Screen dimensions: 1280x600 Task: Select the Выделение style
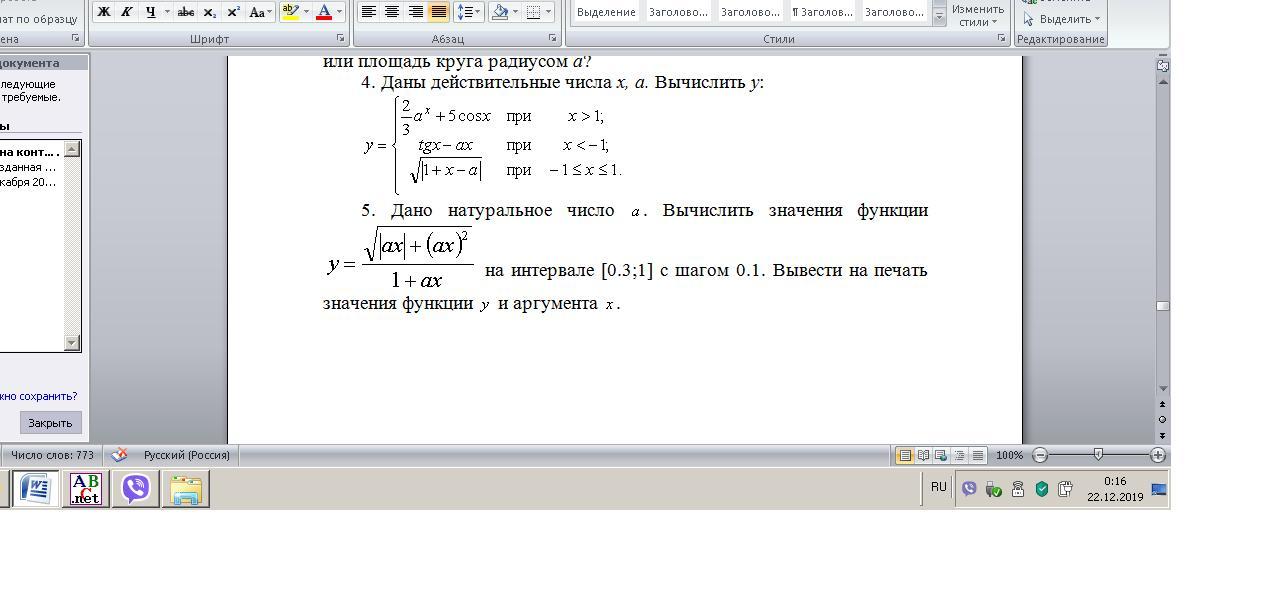pos(606,12)
